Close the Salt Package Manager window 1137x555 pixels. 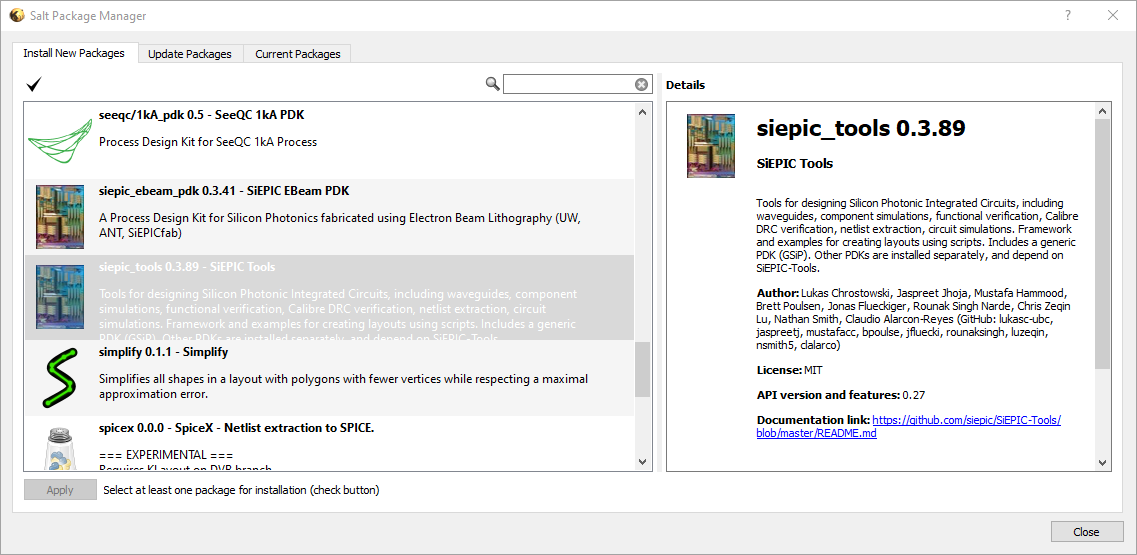coord(1112,15)
